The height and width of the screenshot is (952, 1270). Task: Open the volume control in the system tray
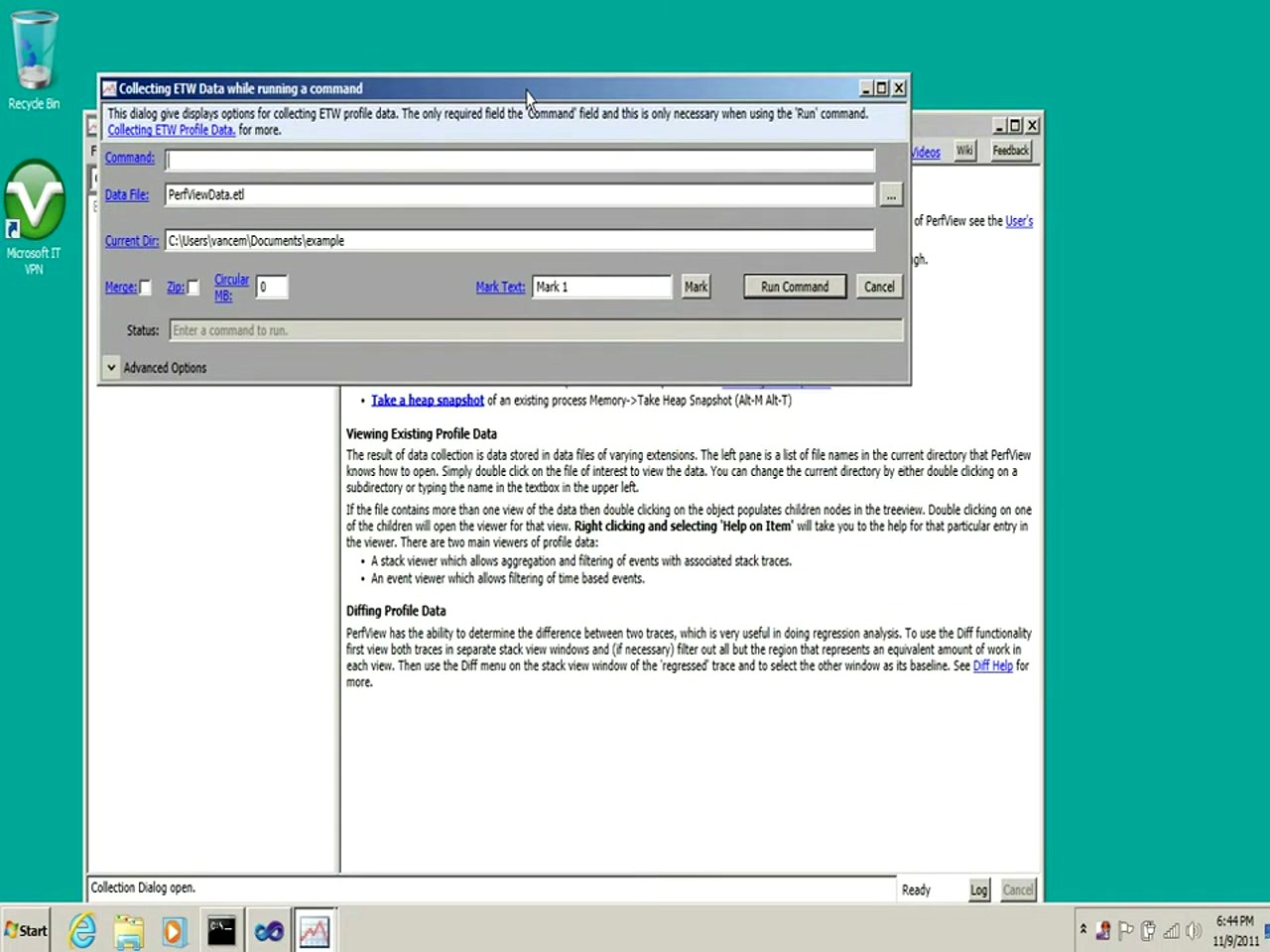coord(1194,930)
